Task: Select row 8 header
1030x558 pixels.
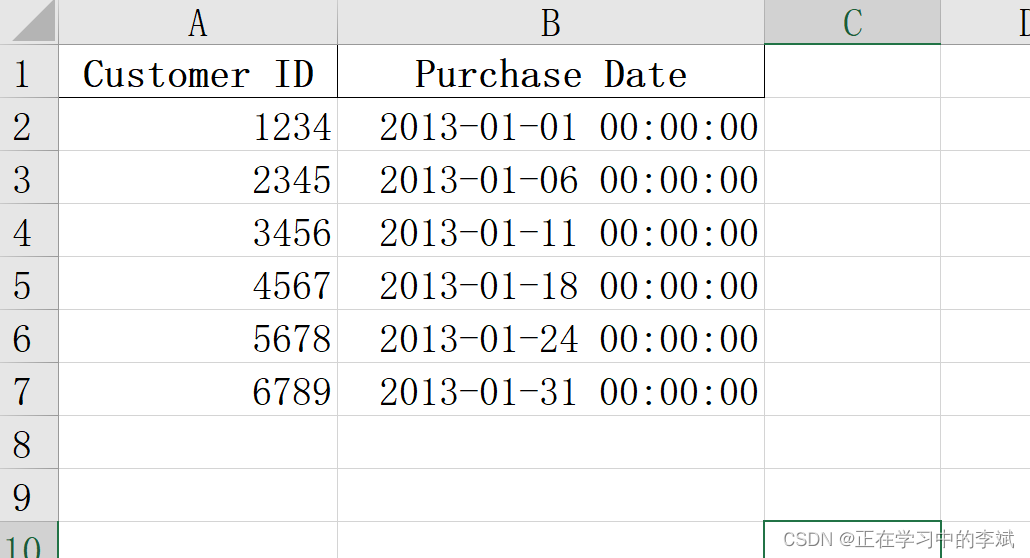Action: click(x=29, y=442)
